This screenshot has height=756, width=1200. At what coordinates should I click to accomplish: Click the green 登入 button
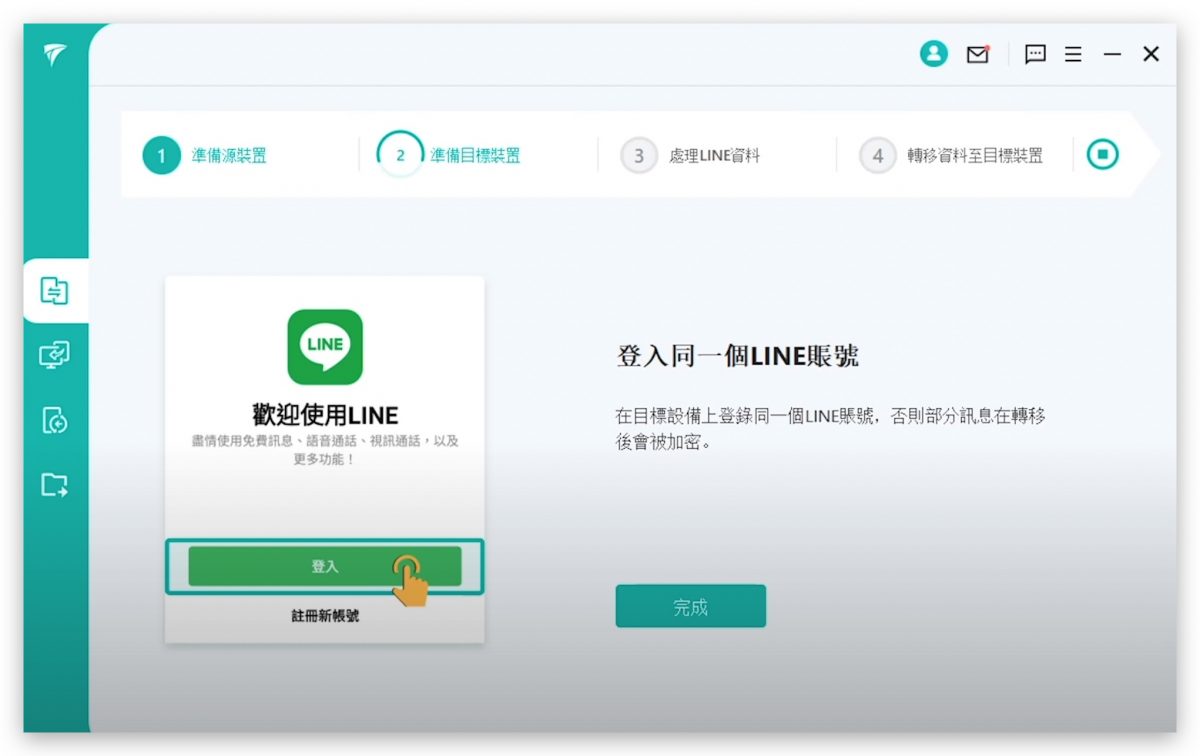coord(325,566)
